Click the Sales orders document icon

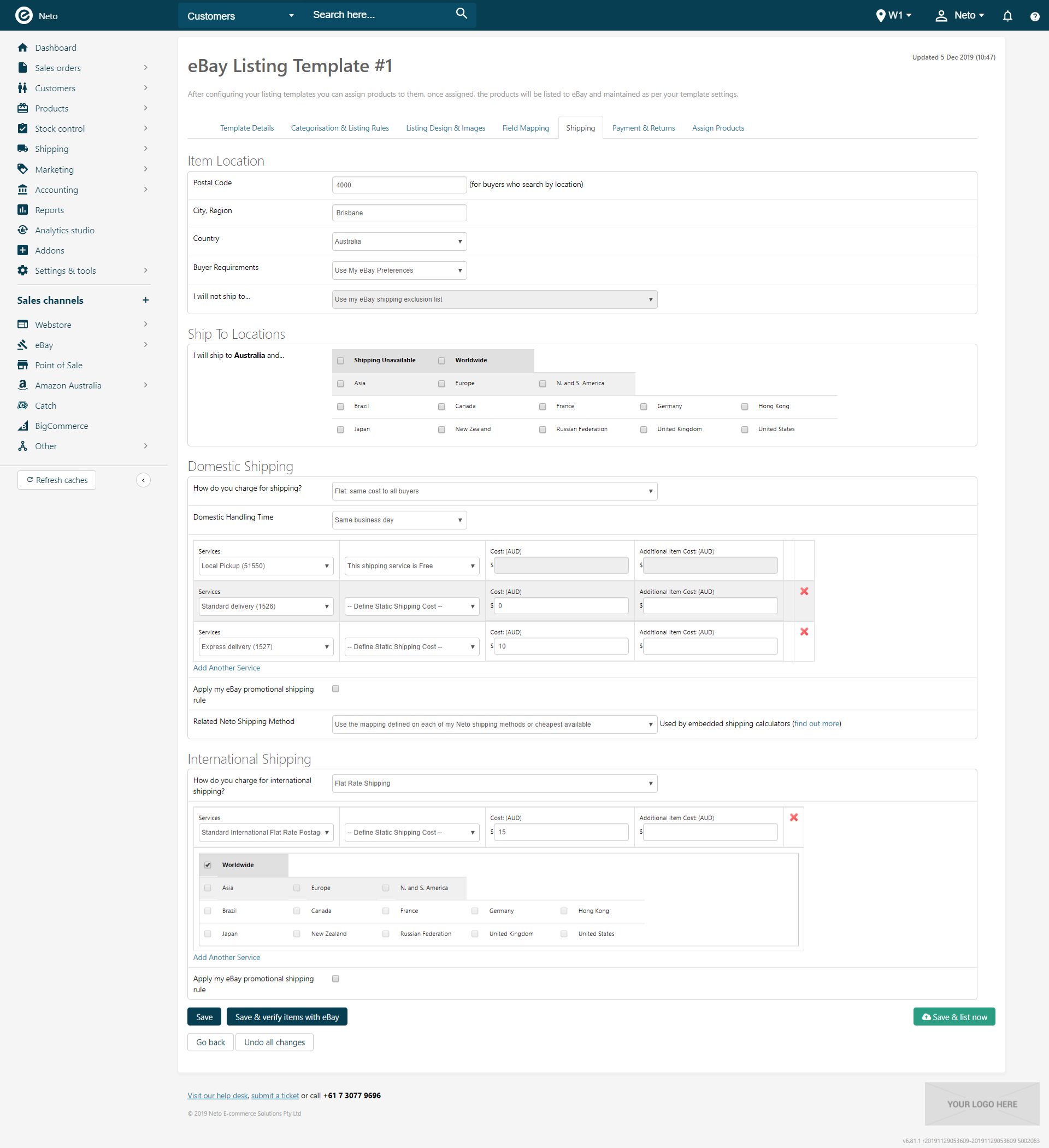click(x=23, y=68)
